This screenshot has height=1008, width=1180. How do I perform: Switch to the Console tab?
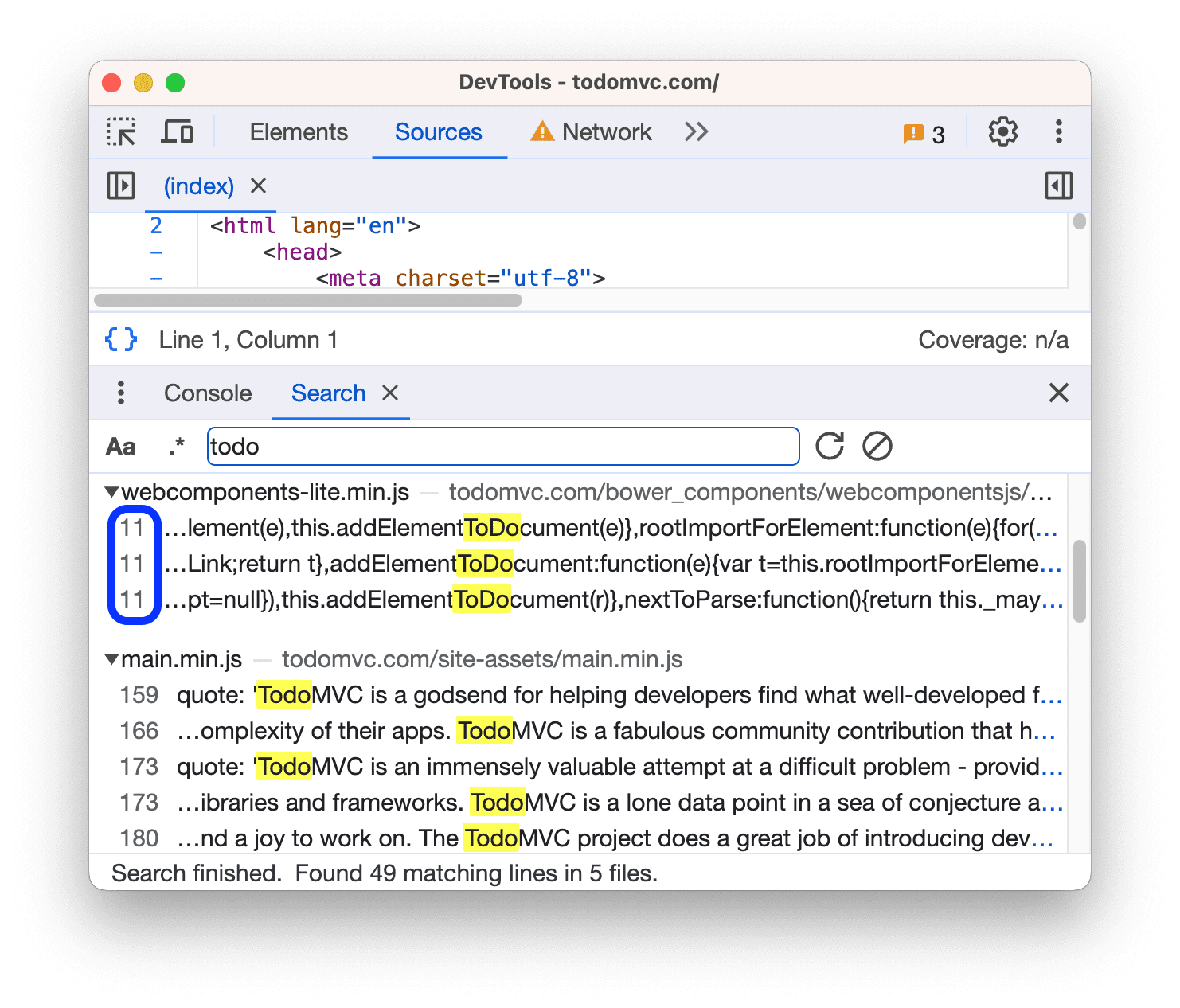207,393
